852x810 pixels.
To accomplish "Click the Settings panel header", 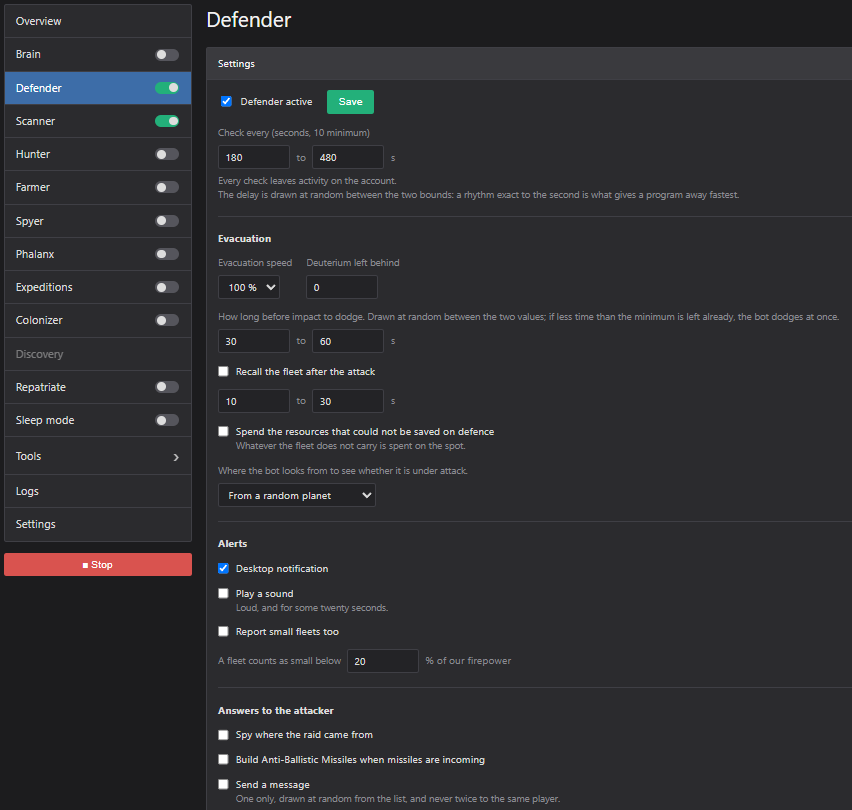I will coord(529,64).
